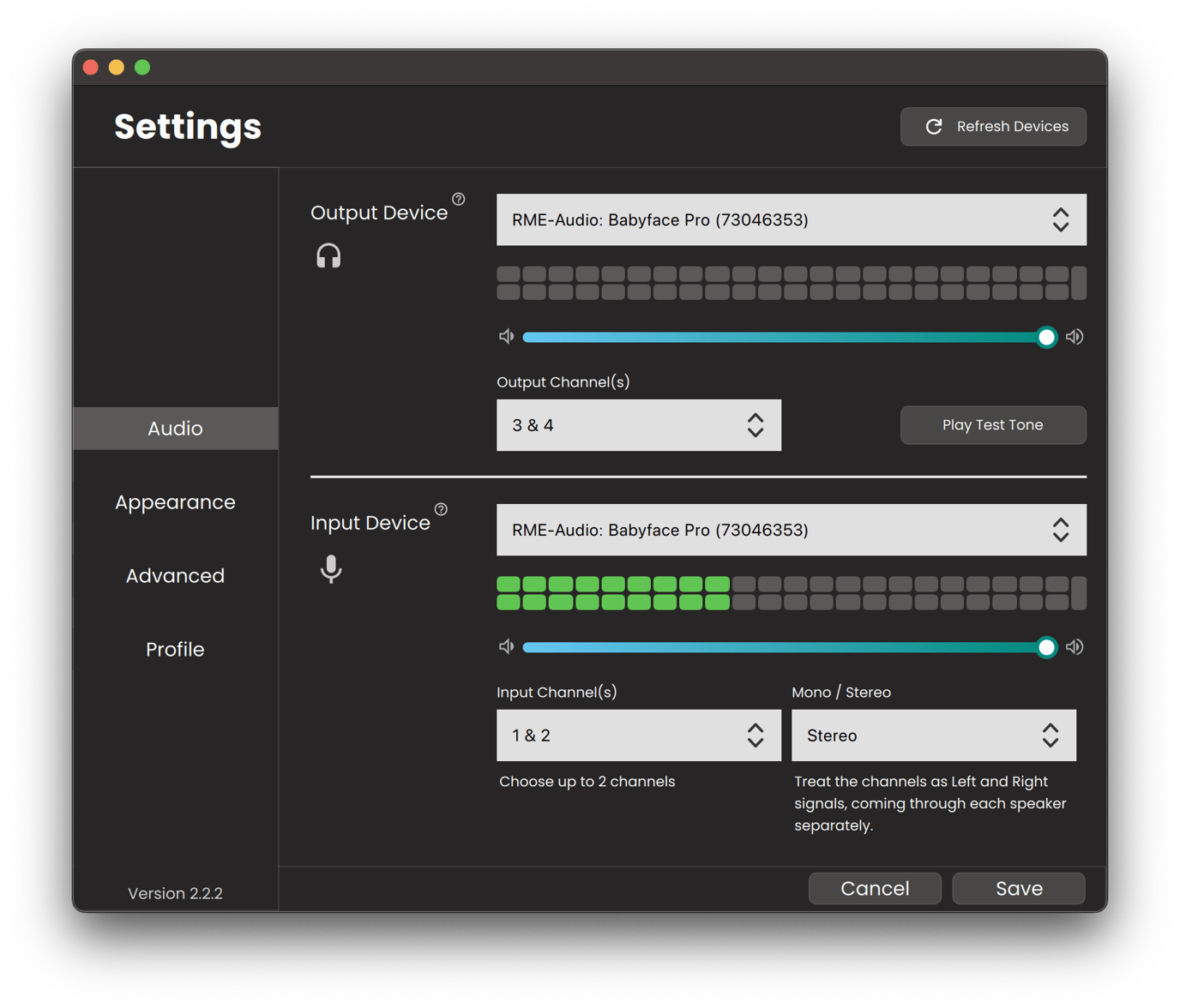The width and height of the screenshot is (1180, 1008).
Task: Open the Input Device help tooltip icon
Action: tap(441, 508)
